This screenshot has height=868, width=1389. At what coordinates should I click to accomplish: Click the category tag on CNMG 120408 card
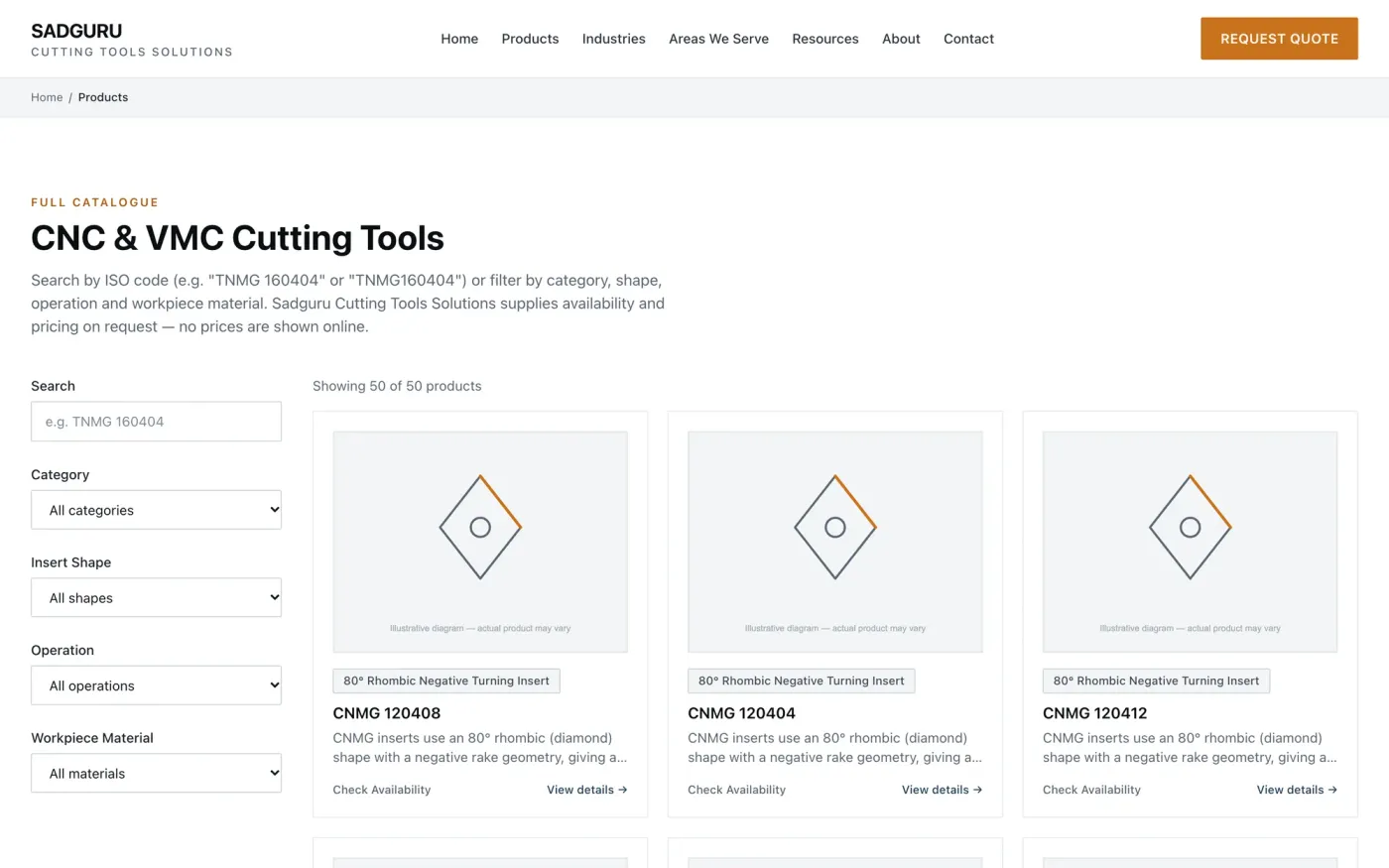click(x=446, y=681)
